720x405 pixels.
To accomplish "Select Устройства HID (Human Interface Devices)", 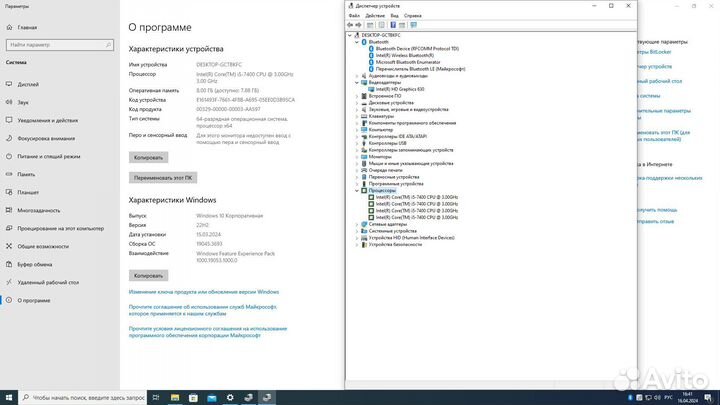I will (x=411, y=238).
